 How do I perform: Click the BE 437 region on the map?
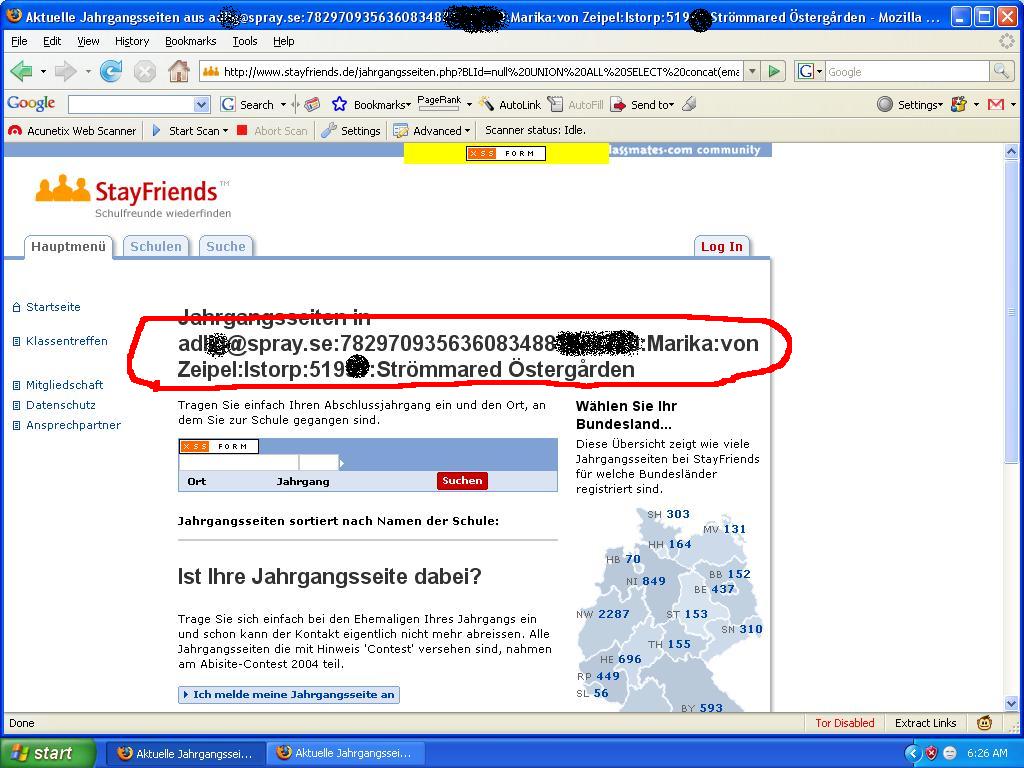click(714, 589)
